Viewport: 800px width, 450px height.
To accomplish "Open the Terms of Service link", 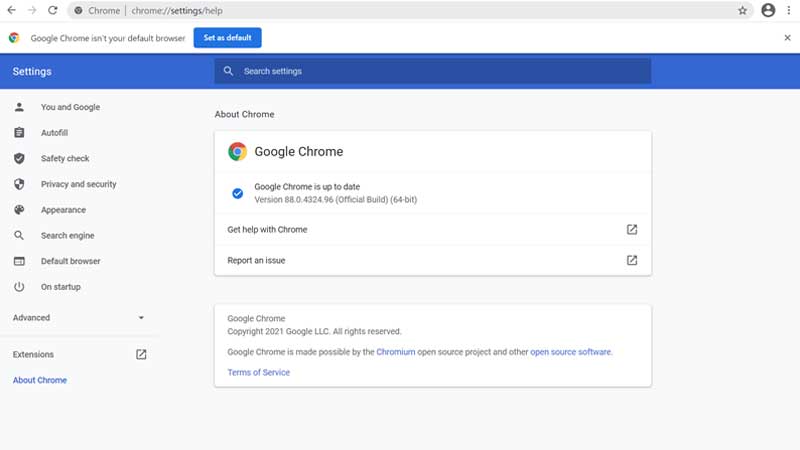I will click(x=258, y=372).
